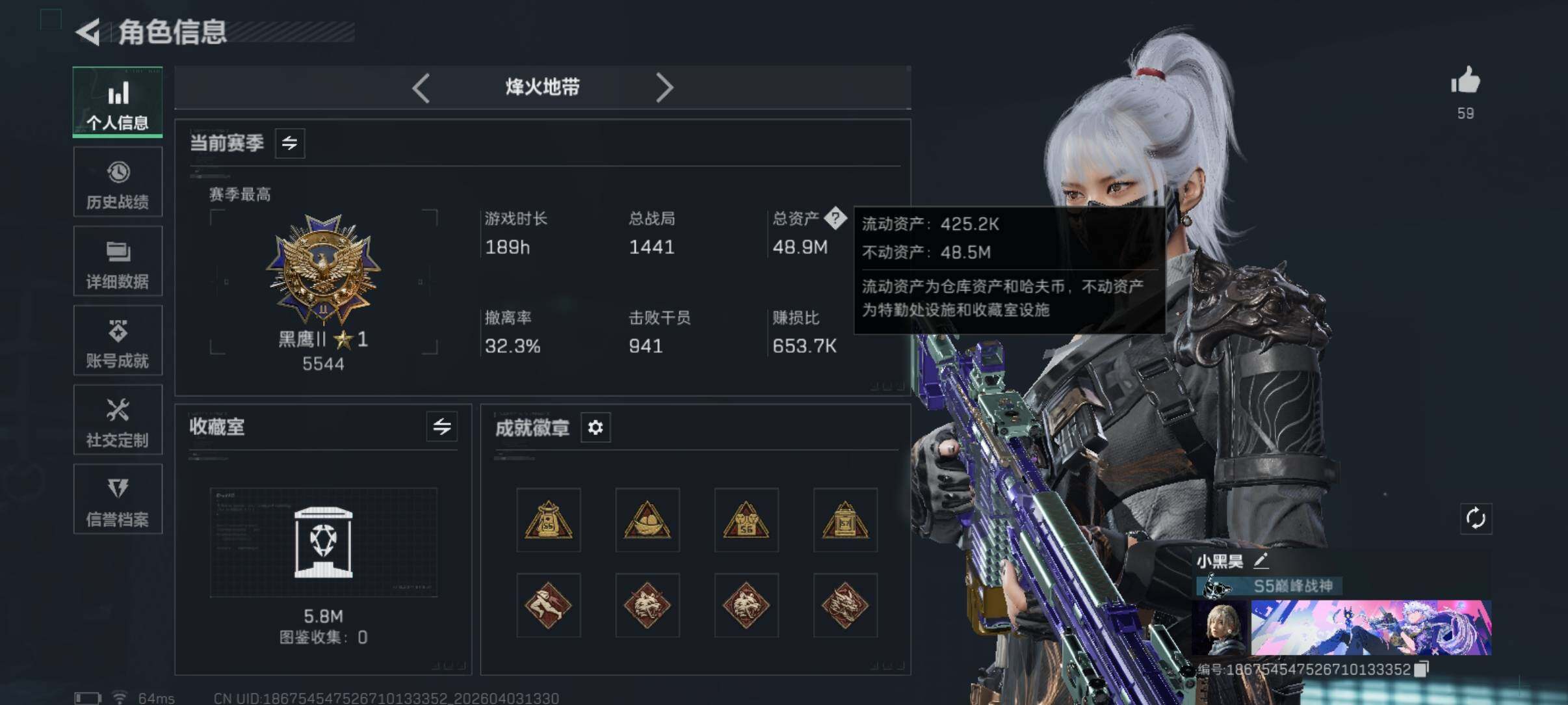Click the 总资产 question mark info icon
Image resolution: width=1568 pixels, height=705 pixels.
(835, 218)
